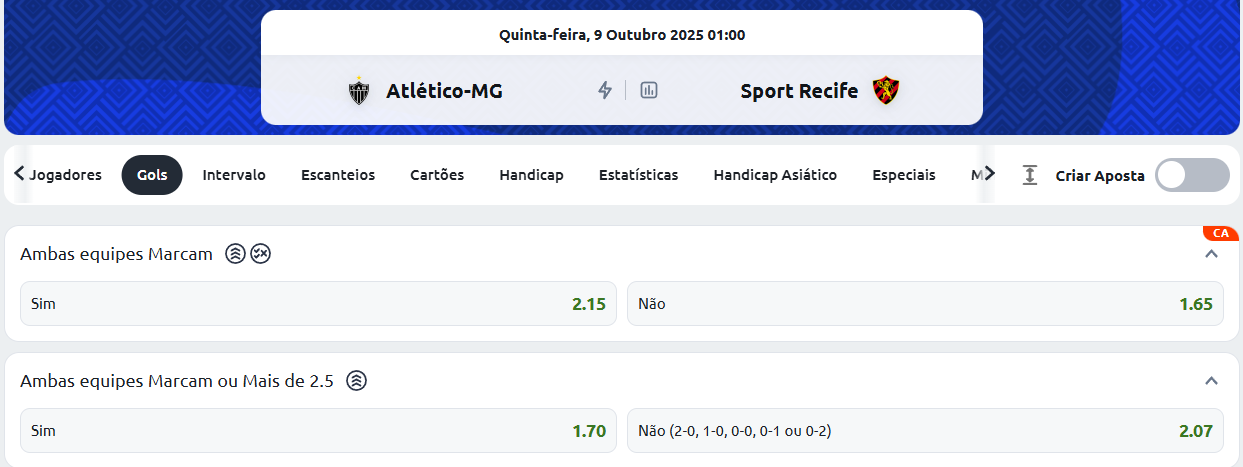Viewport: 1243px width, 467px height.
Task: Click the Atlético-MG team crest
Action: (x=358, y=91)
